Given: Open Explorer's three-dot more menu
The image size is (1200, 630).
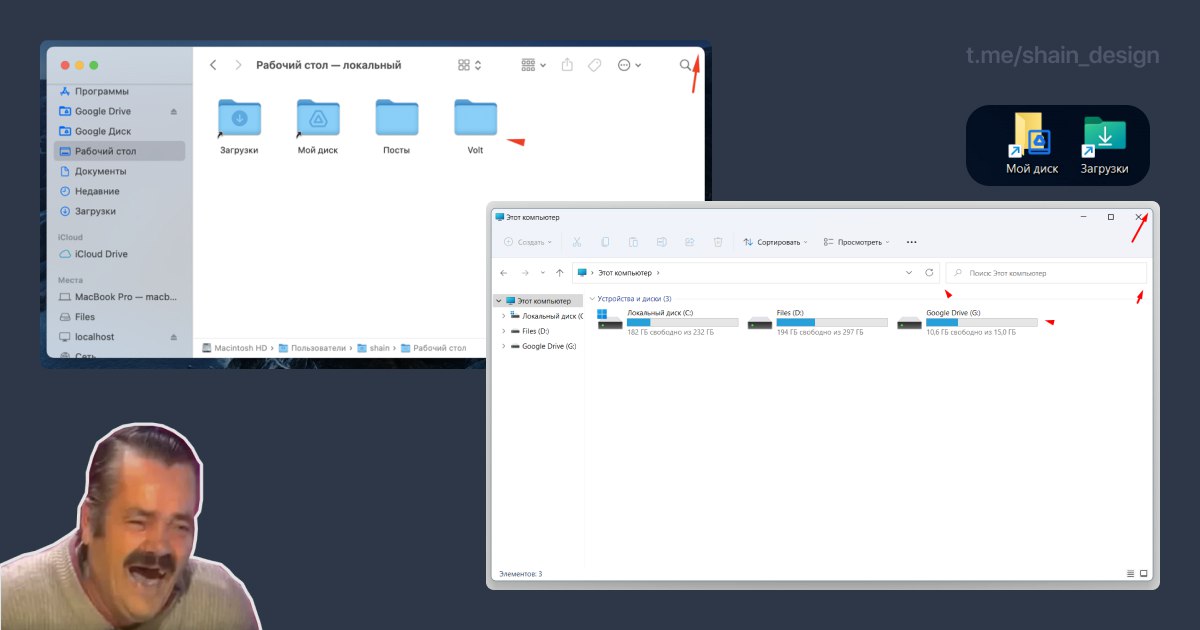Looking at the screenshot, I should (x=911, y=242).
